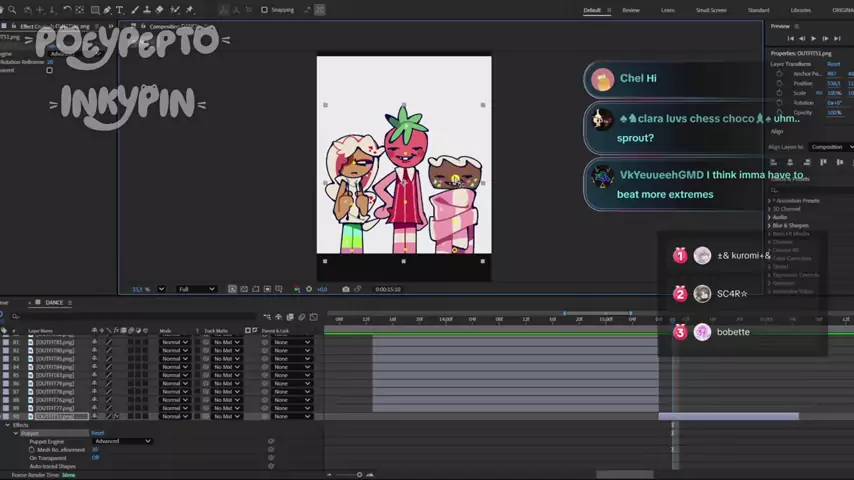Take a snapshot with camera icon
Image resolution: width=854 pixels, height=480 pixels.
click(x=346, y=289)
